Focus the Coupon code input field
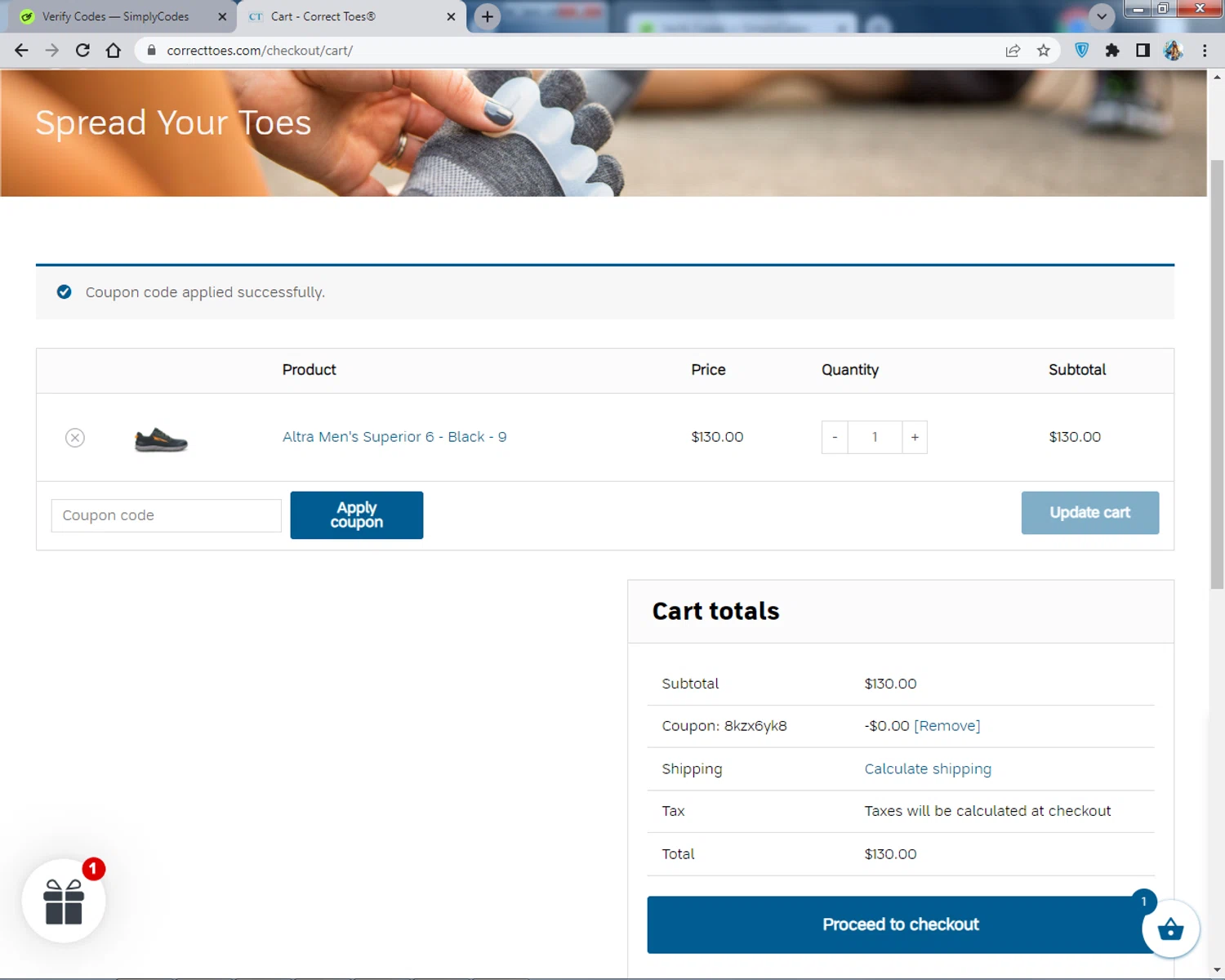Image resolution: width=1225 pixels, height=980 pixels. [x=167, y=515]
